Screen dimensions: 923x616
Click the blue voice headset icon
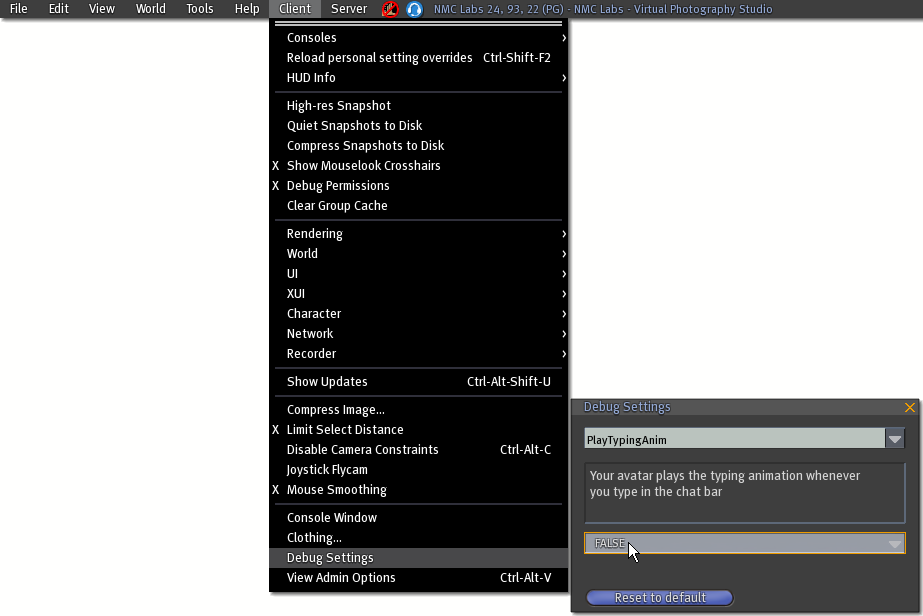pos(413,9)
